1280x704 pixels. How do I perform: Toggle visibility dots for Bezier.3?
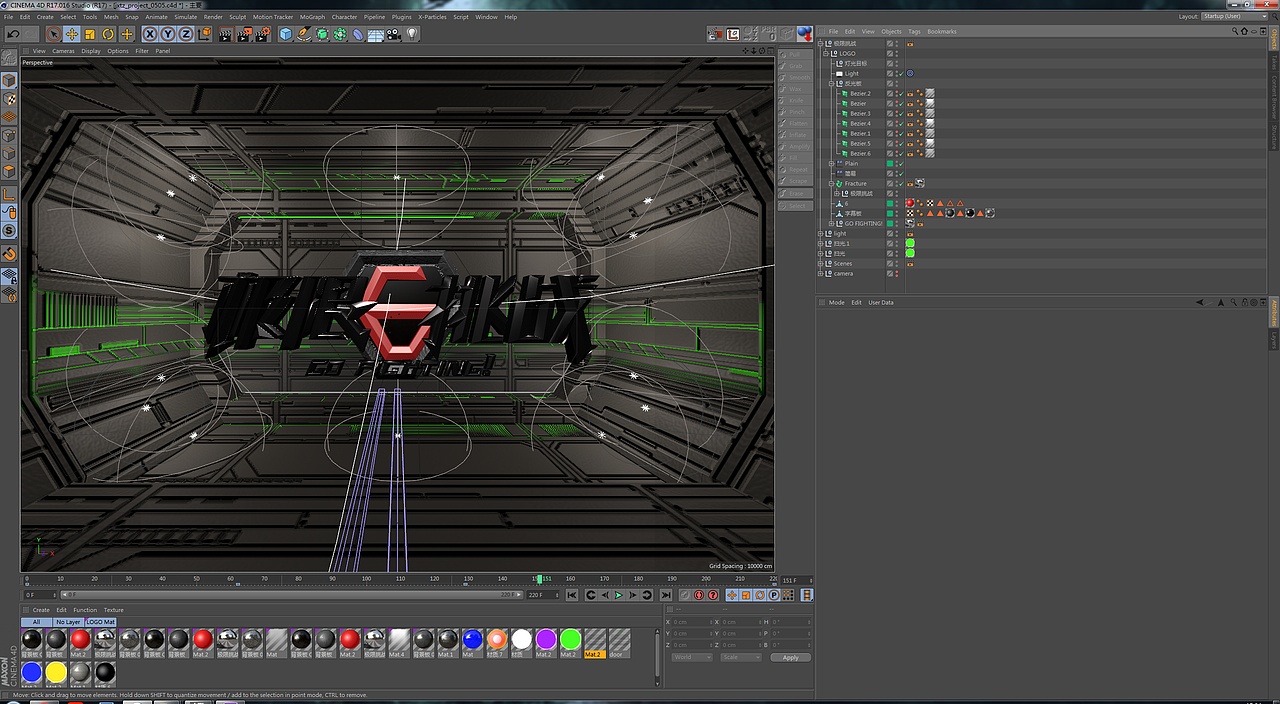(896, 113)
